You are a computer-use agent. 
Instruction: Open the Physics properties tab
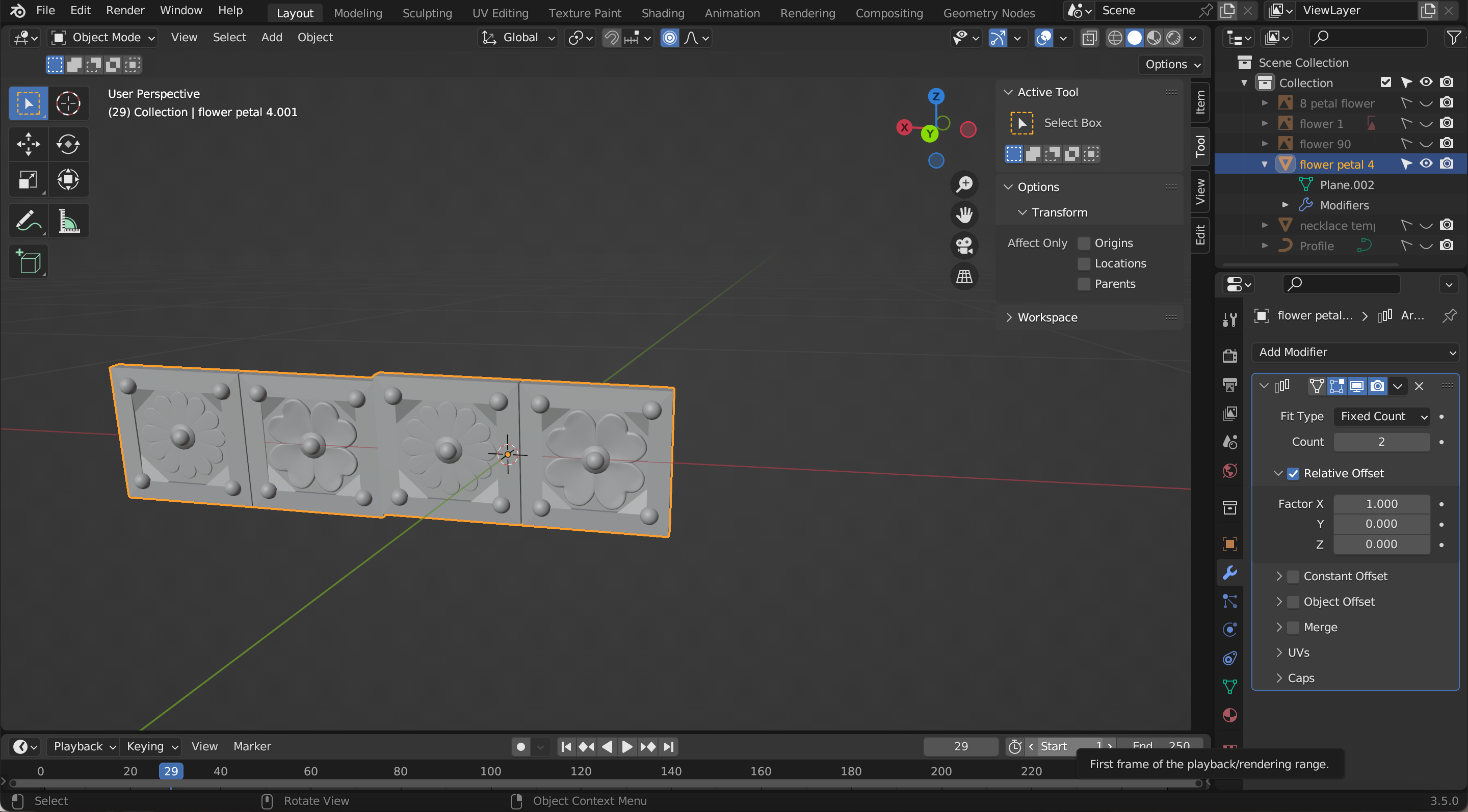(1230, 630)
